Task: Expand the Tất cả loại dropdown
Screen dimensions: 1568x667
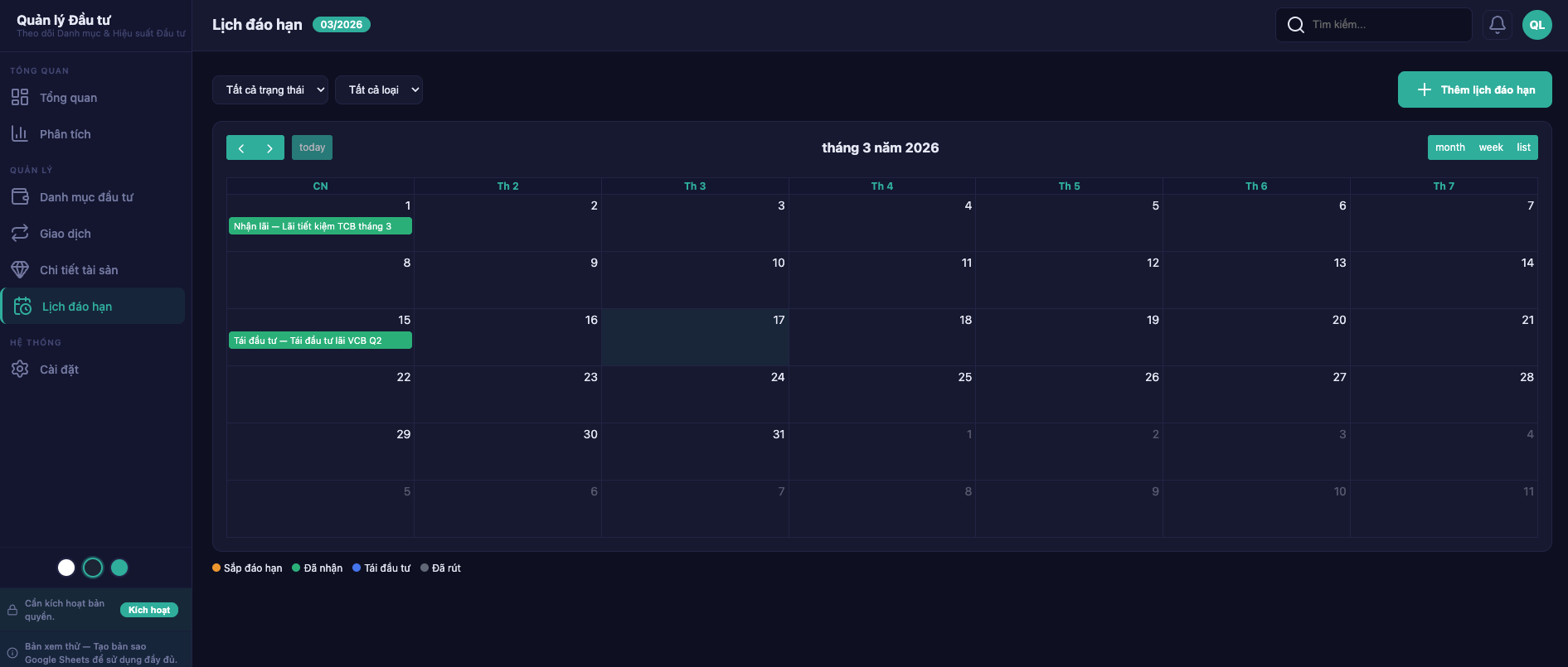Action: point(379,90)
